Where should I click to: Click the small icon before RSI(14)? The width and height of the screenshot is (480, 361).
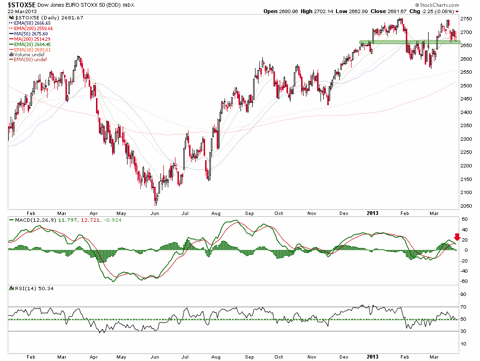pyautogui.click(x=11, y=288)
